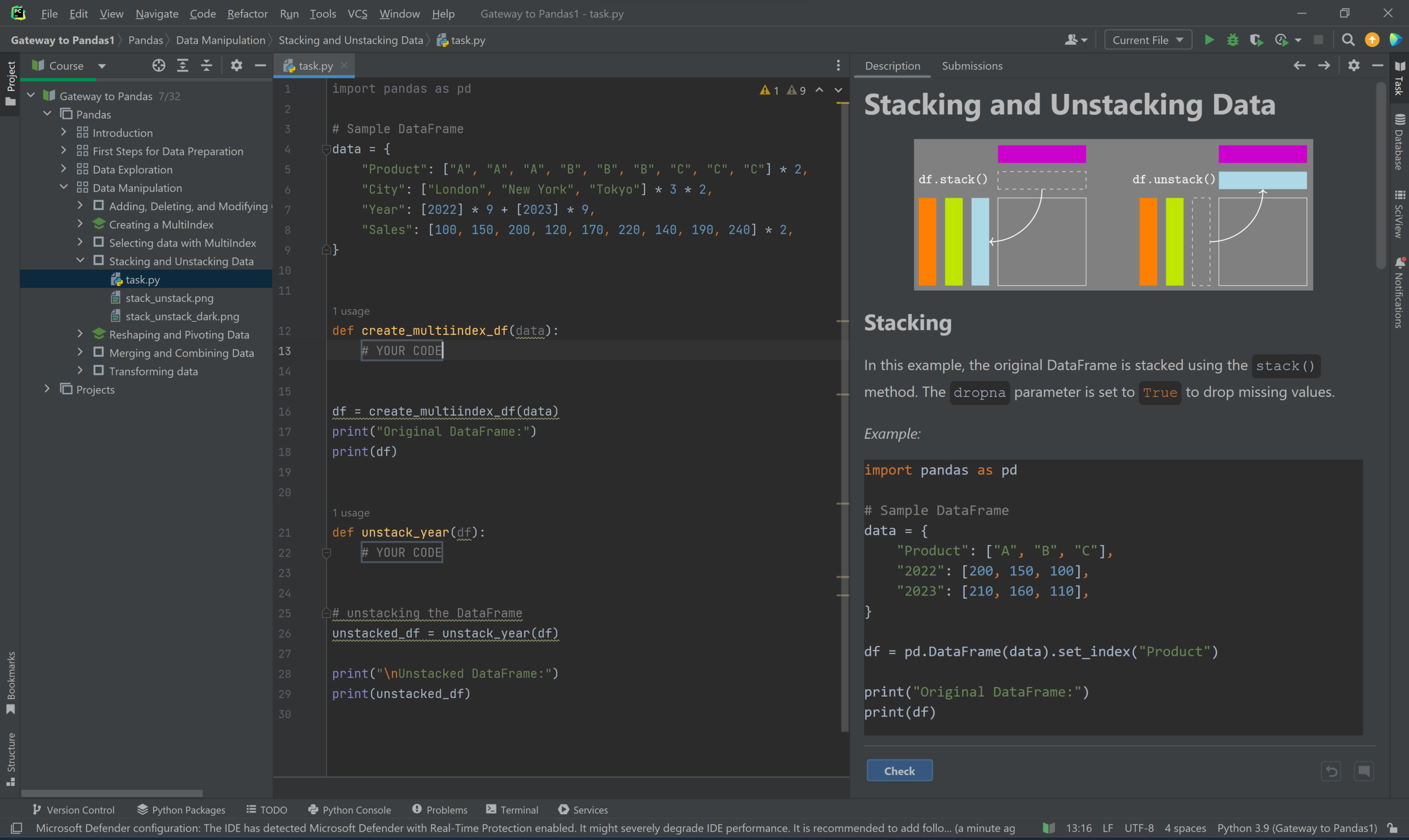
Task: Run with coverage using the shield icon
Action: click(x=1256, y=40)
